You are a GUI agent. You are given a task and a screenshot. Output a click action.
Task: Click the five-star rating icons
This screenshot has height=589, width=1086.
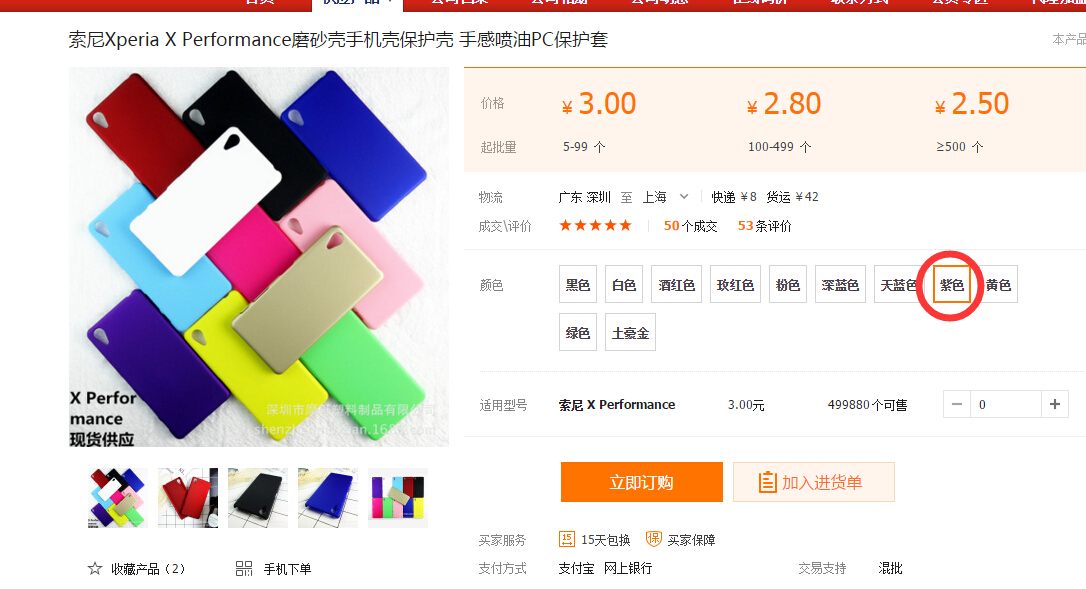[596, 225]
